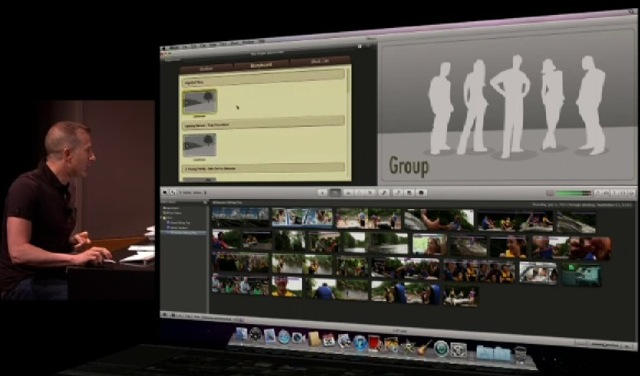Open Finder from the Dock
This screenshot has width=640, height=376.
point(241,334)
